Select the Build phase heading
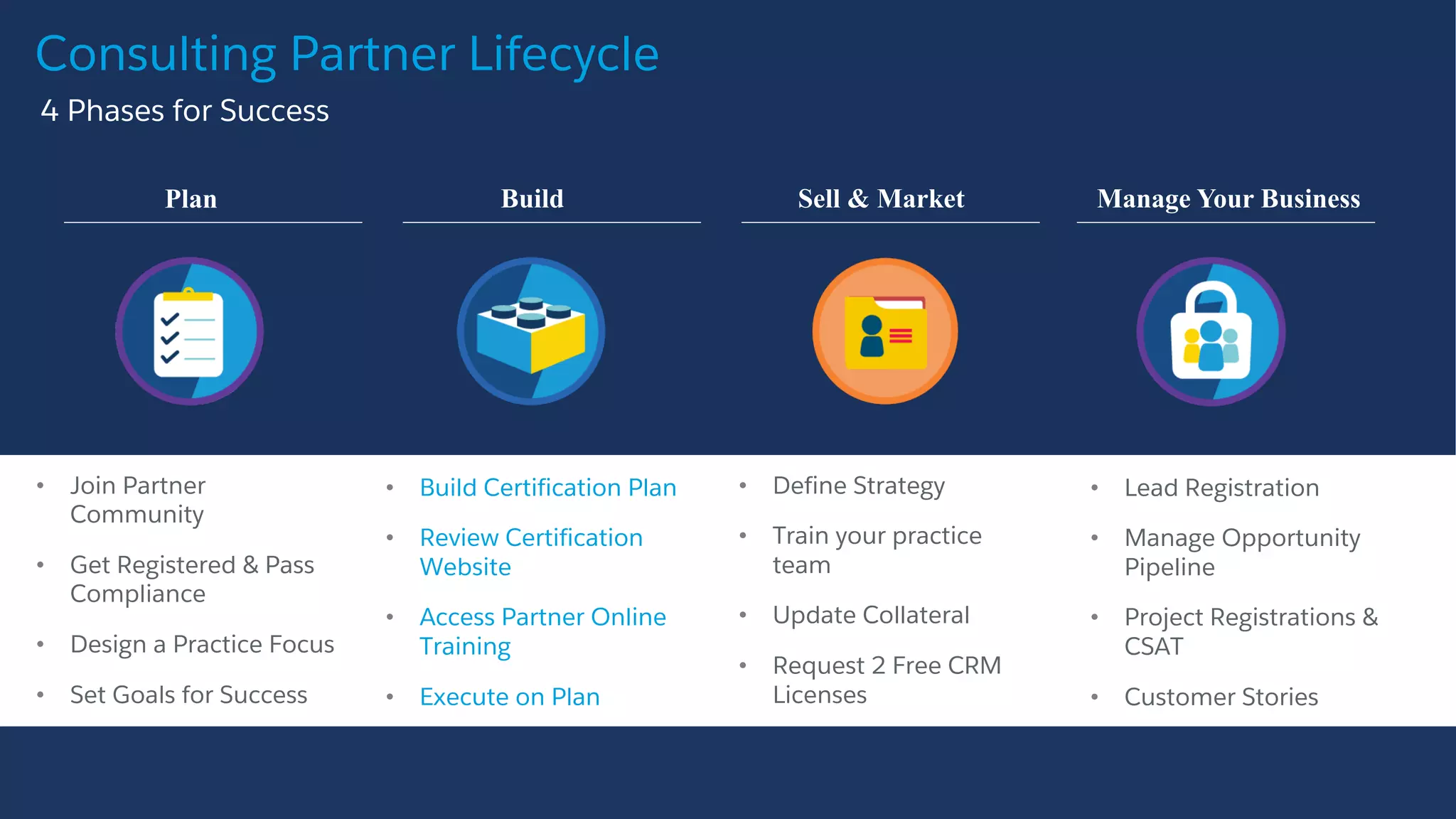The height and width of the screenshot is (819, 1456). pyautogui.click(x=532, y=199)
